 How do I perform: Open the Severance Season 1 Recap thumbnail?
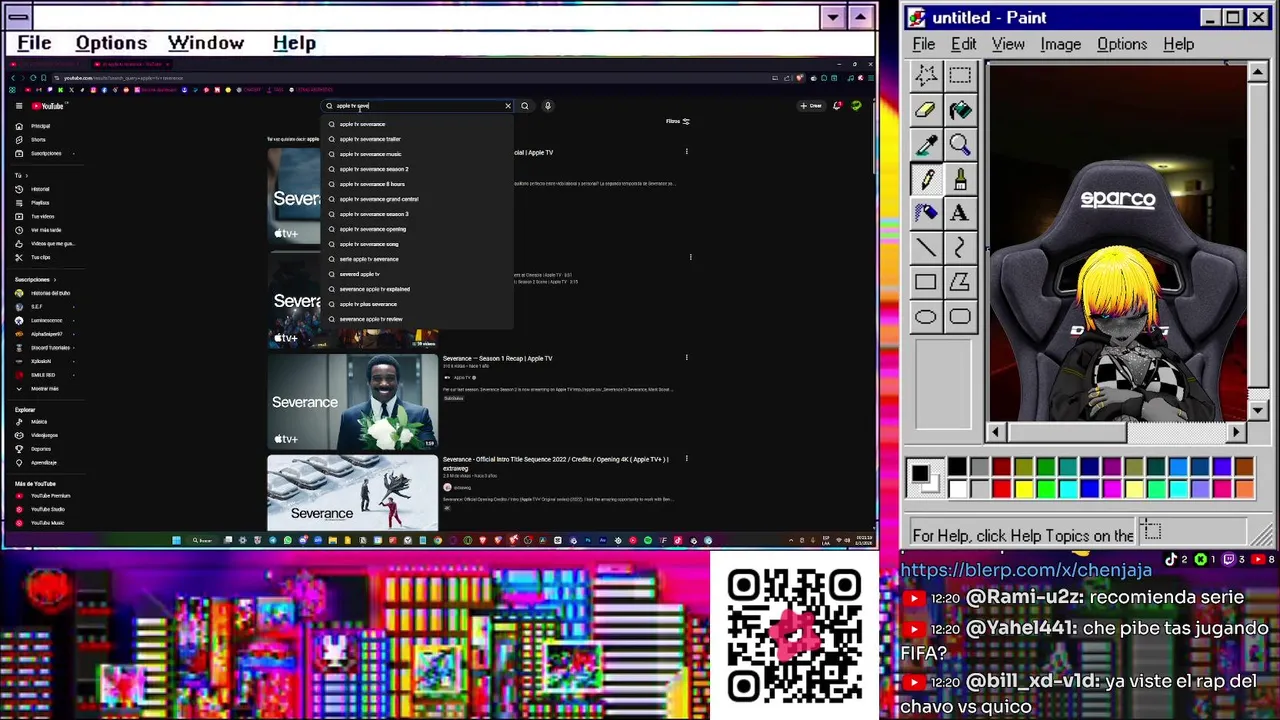(352, 402)
